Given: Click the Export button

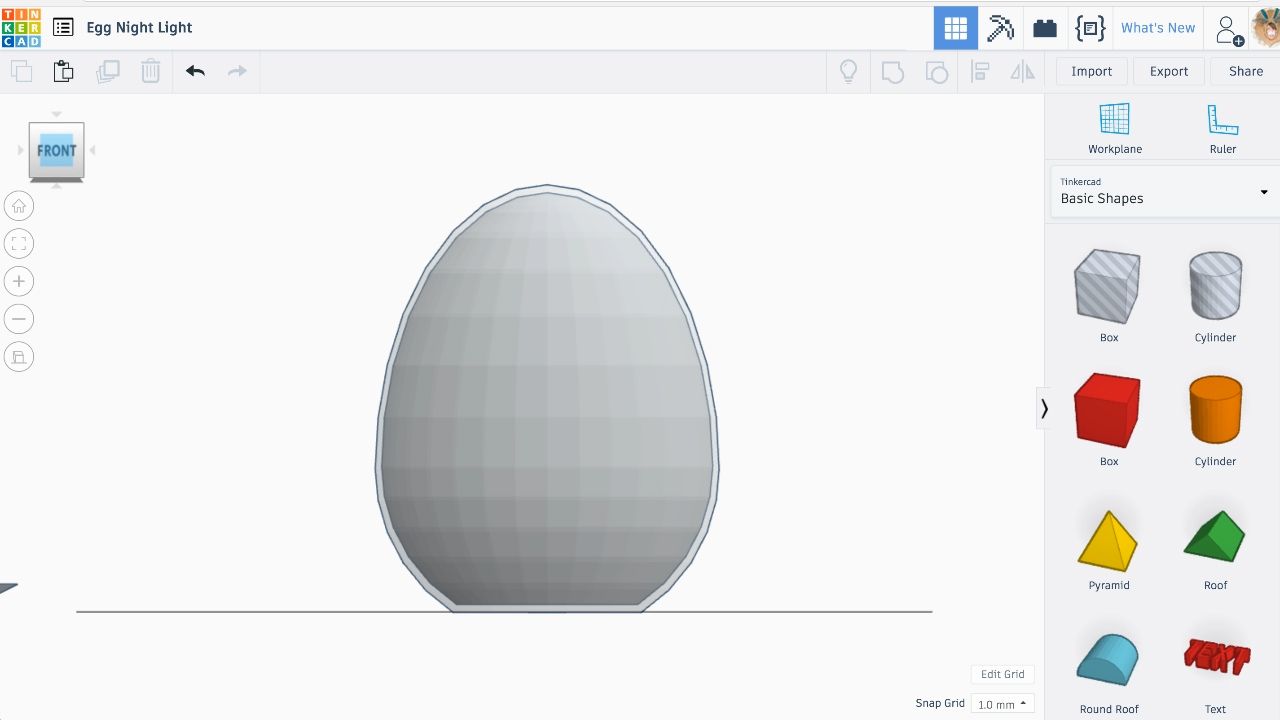Looking at the screenshot, I should click(x=1168, y=71).
